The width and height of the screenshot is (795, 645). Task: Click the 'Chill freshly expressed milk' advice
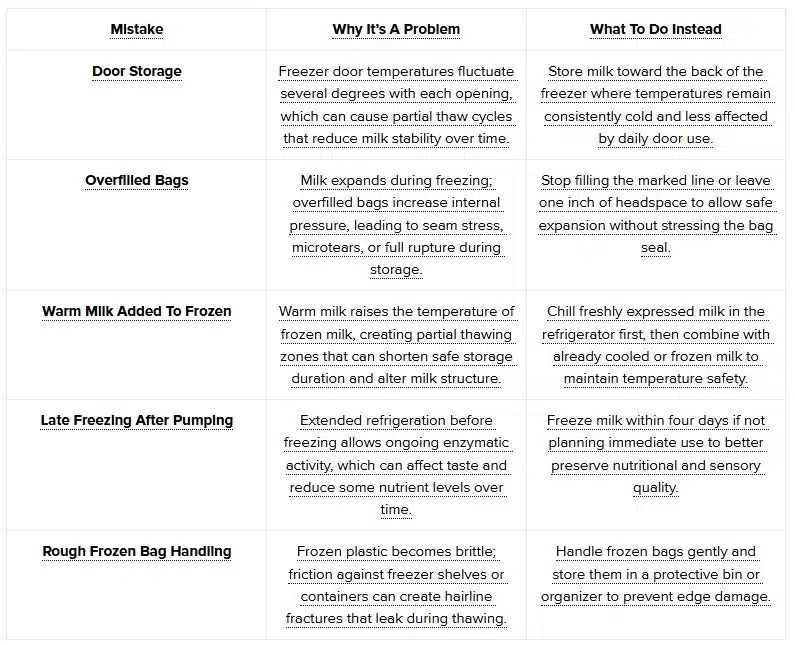(x=655, y=345)
